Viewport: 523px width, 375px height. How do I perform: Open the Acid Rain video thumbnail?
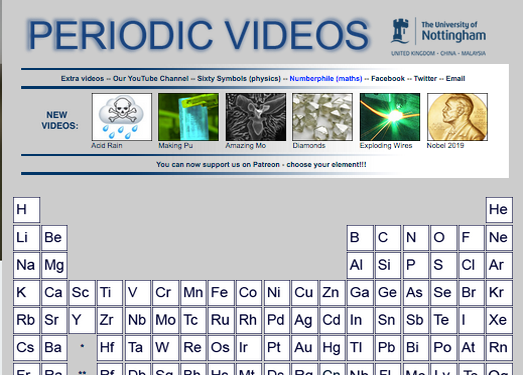[122, 117]
